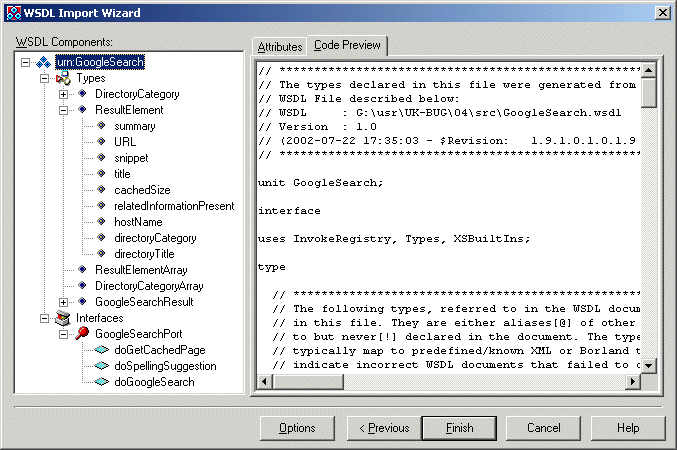The width and height of the screenshot is (677, 450).
Task: Click the ResultElementArray type icon
Action: [x=82, y=269]
